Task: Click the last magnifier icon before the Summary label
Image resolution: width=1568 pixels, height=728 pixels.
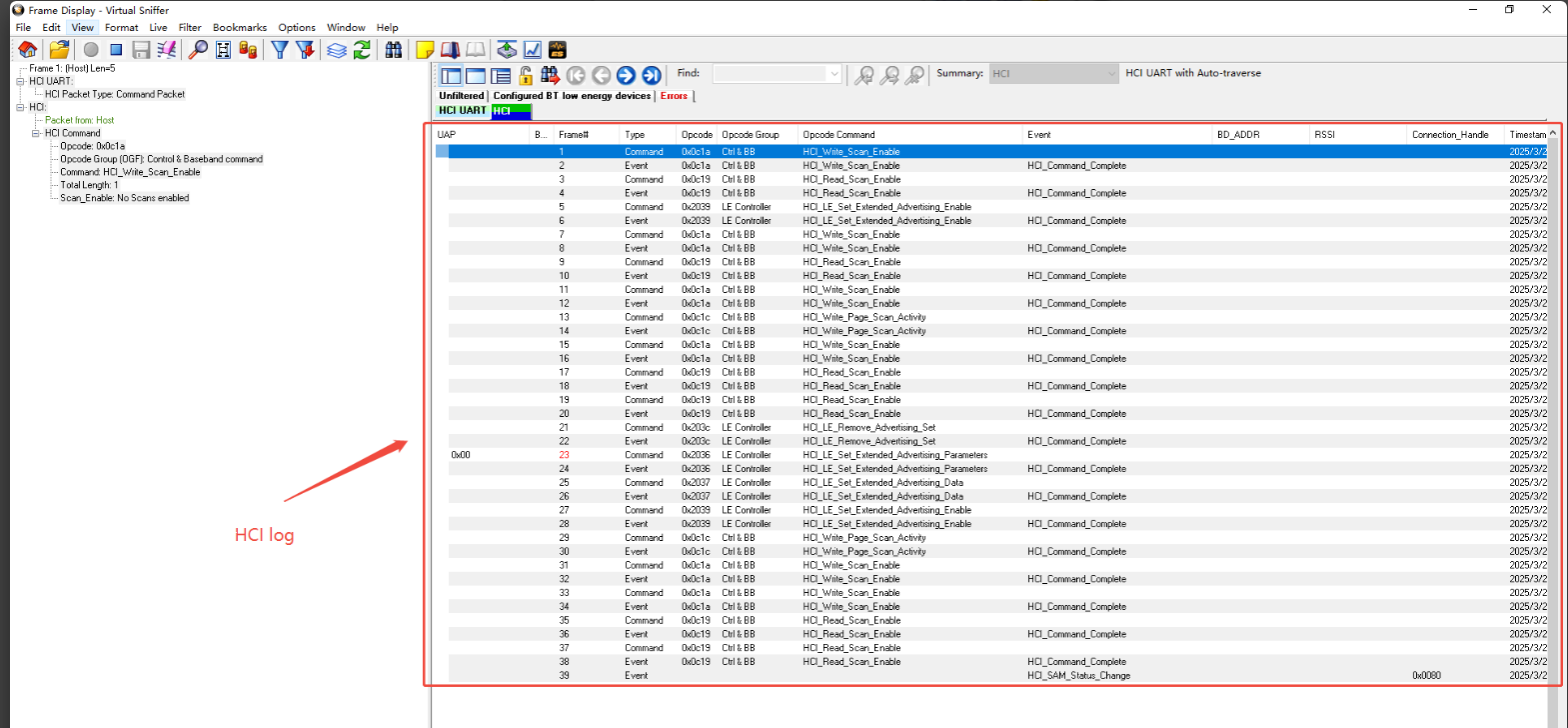Action: pyautogui.click(x=913, y=75)
